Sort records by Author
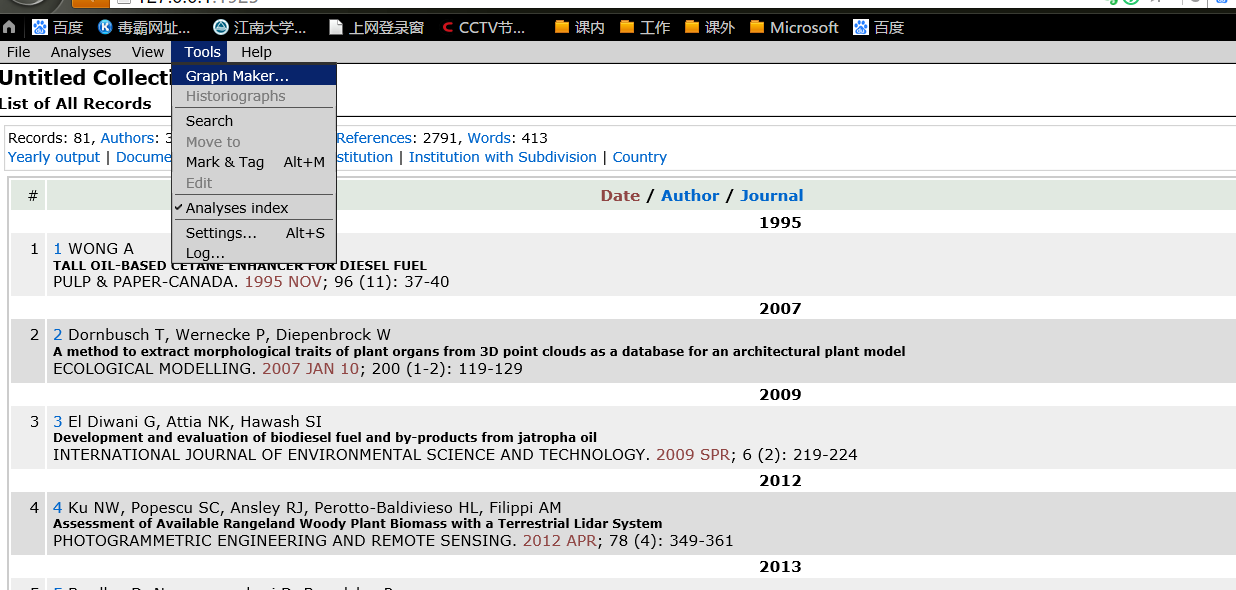This screenshot has height=590, width=1236. (690, 195)
